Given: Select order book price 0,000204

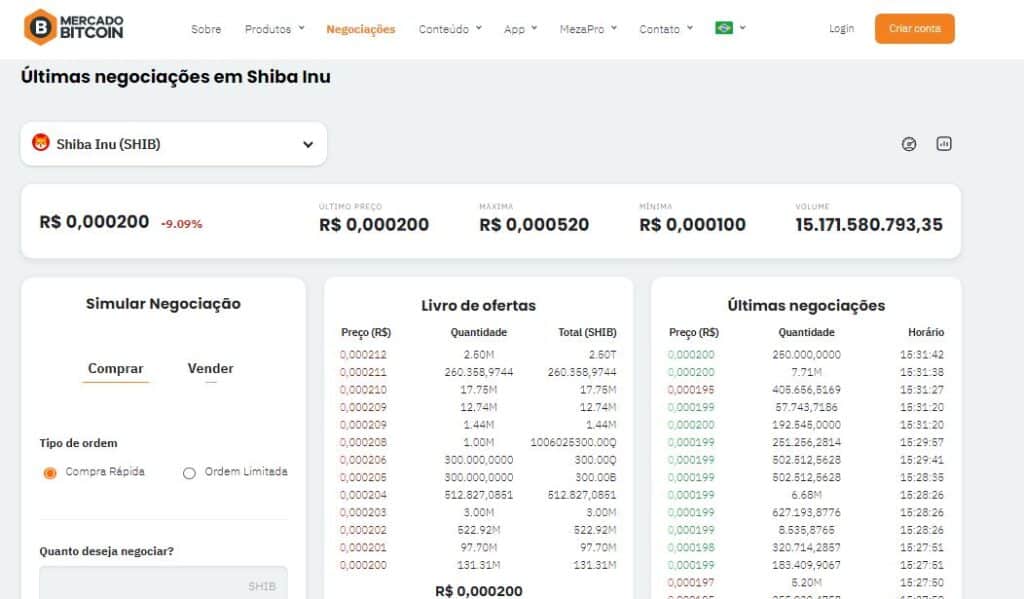Looking at the screenshot, I should point(363,495).
